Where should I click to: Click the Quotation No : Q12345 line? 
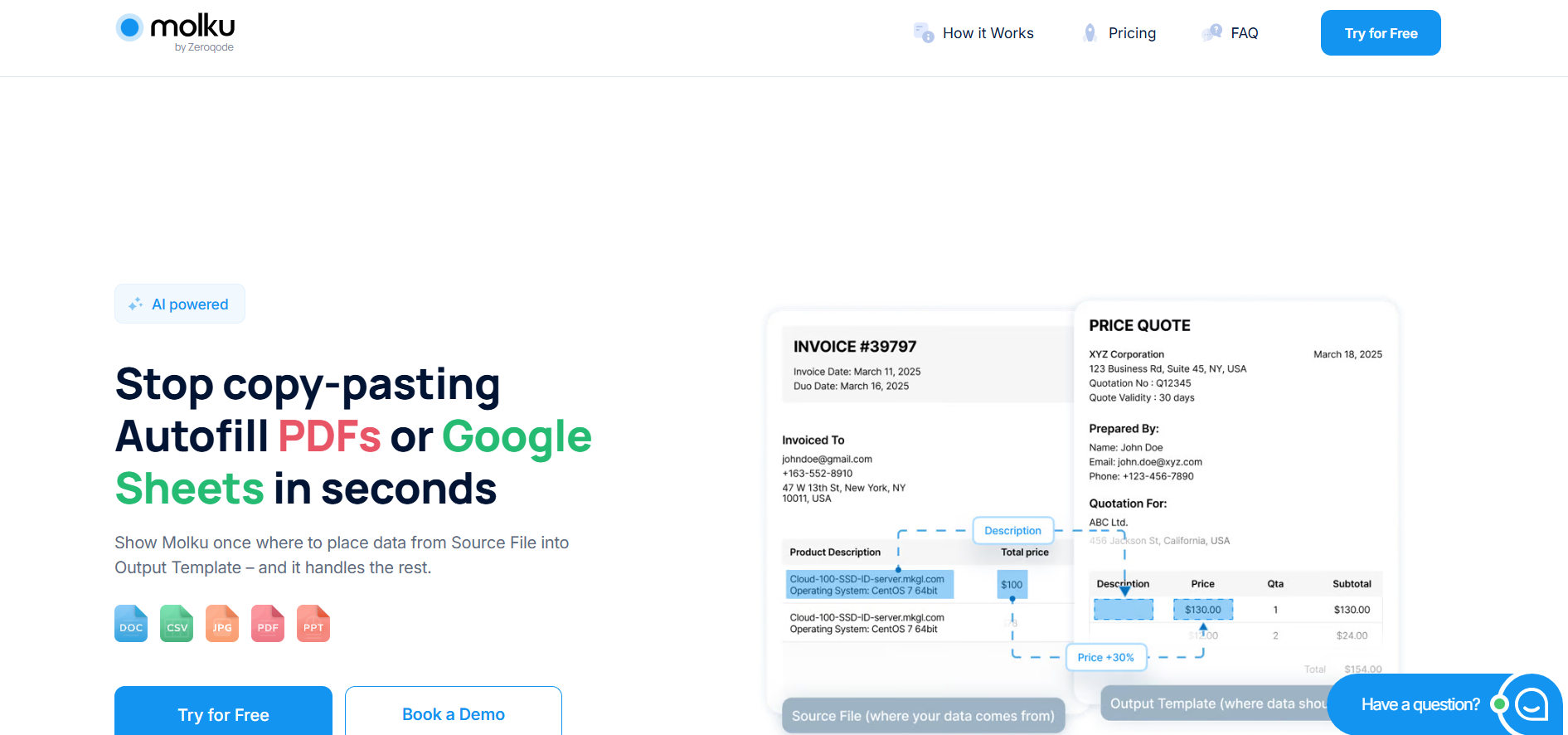pyautogui.click(x=1139, y=383)
